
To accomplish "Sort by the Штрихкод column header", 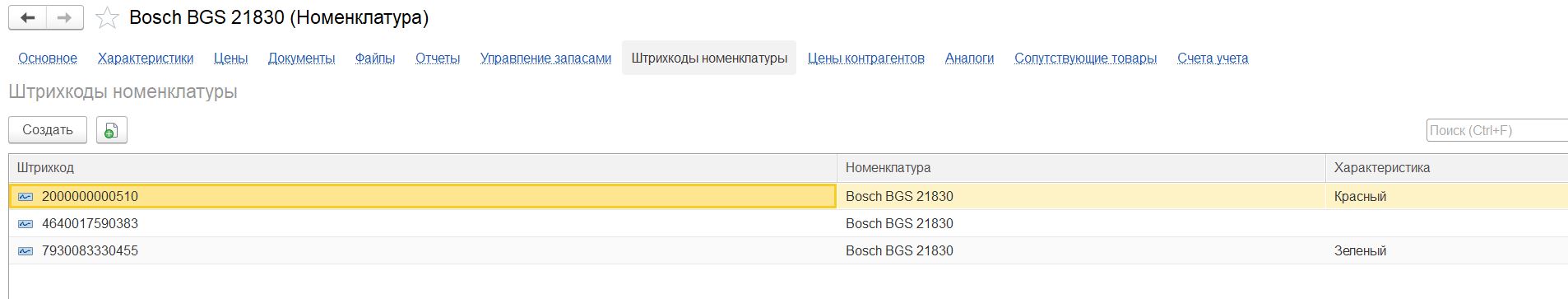I will tap(422, 168).
